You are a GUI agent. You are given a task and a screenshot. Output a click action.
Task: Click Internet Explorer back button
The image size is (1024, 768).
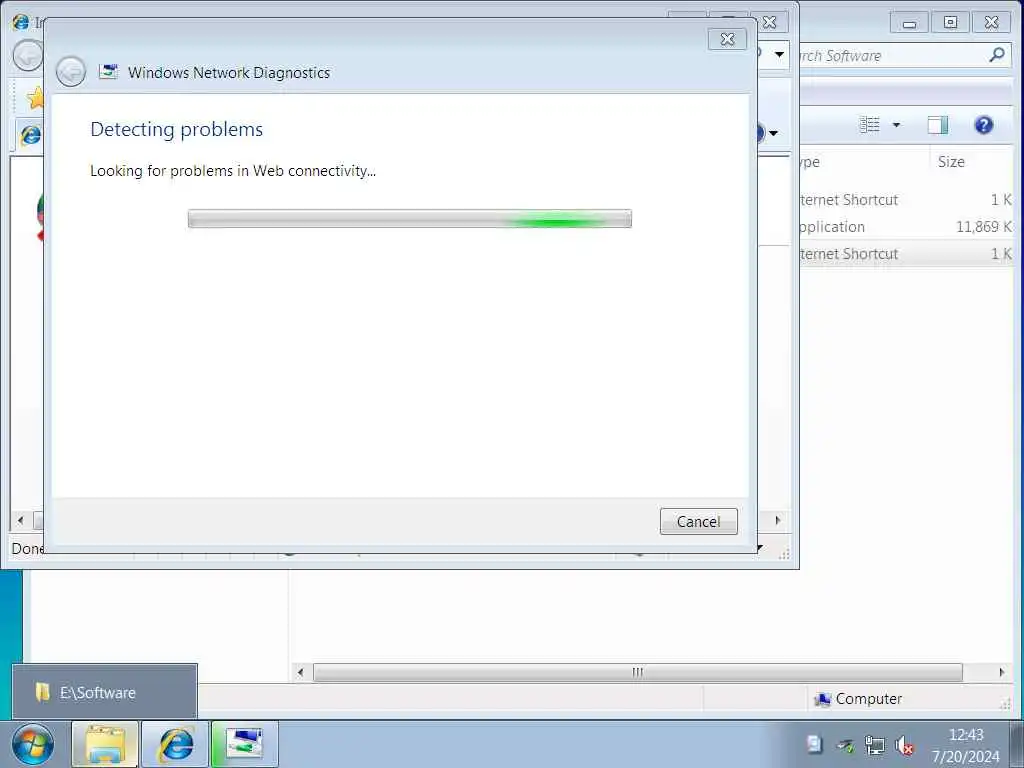tap(27, 56)
